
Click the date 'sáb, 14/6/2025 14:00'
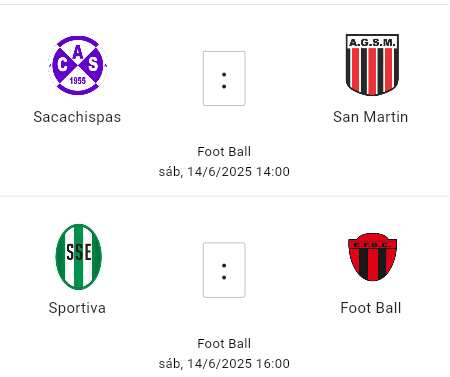[224, 172]
